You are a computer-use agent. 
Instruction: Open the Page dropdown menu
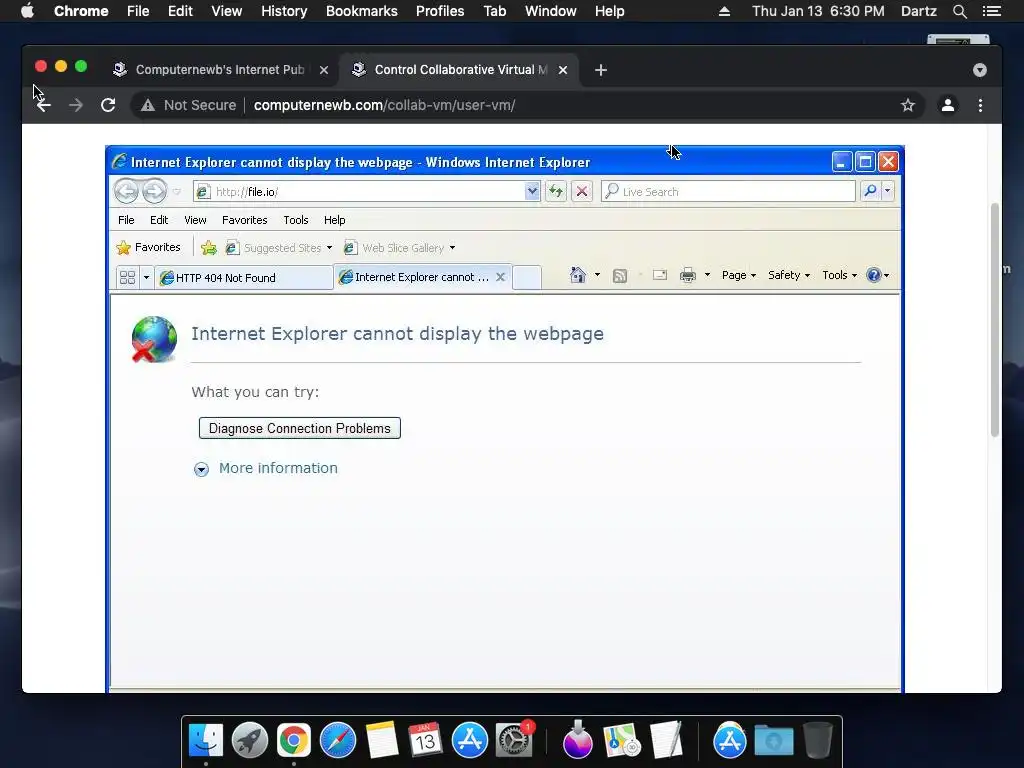click(x=739, y=275)
